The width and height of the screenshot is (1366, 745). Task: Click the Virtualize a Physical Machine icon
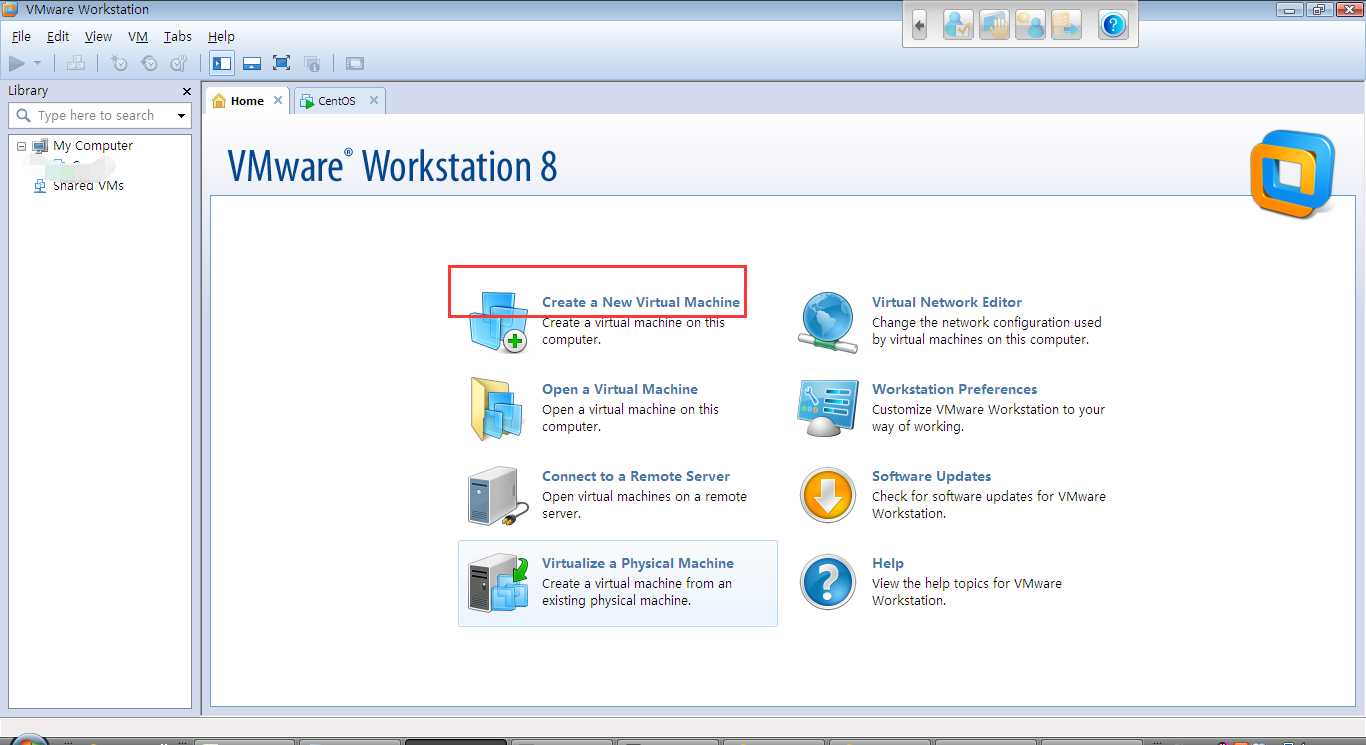pyautogui.click(x=498, y=583)
